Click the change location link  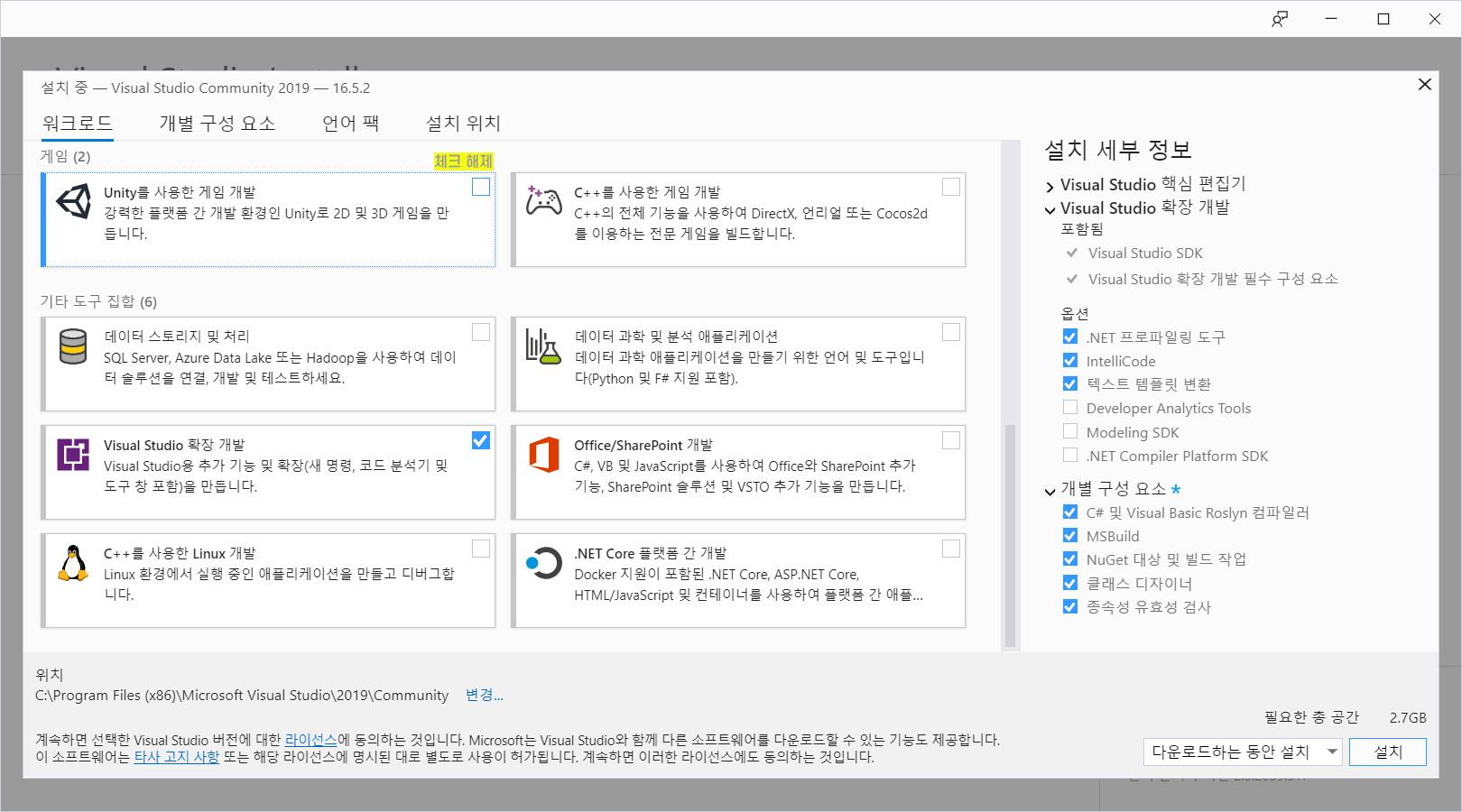(x=485, y=695)
